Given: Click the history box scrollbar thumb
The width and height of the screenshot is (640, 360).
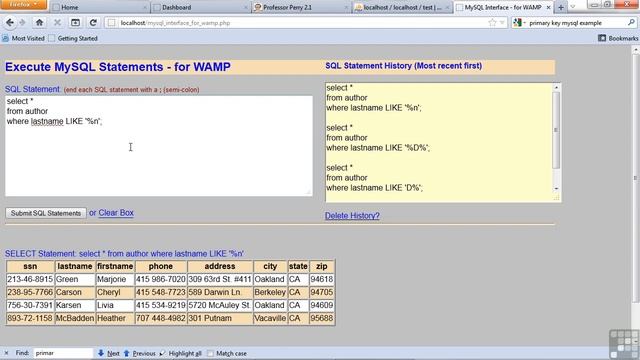Looking at the screenshot, I should (x=556, y=130).
